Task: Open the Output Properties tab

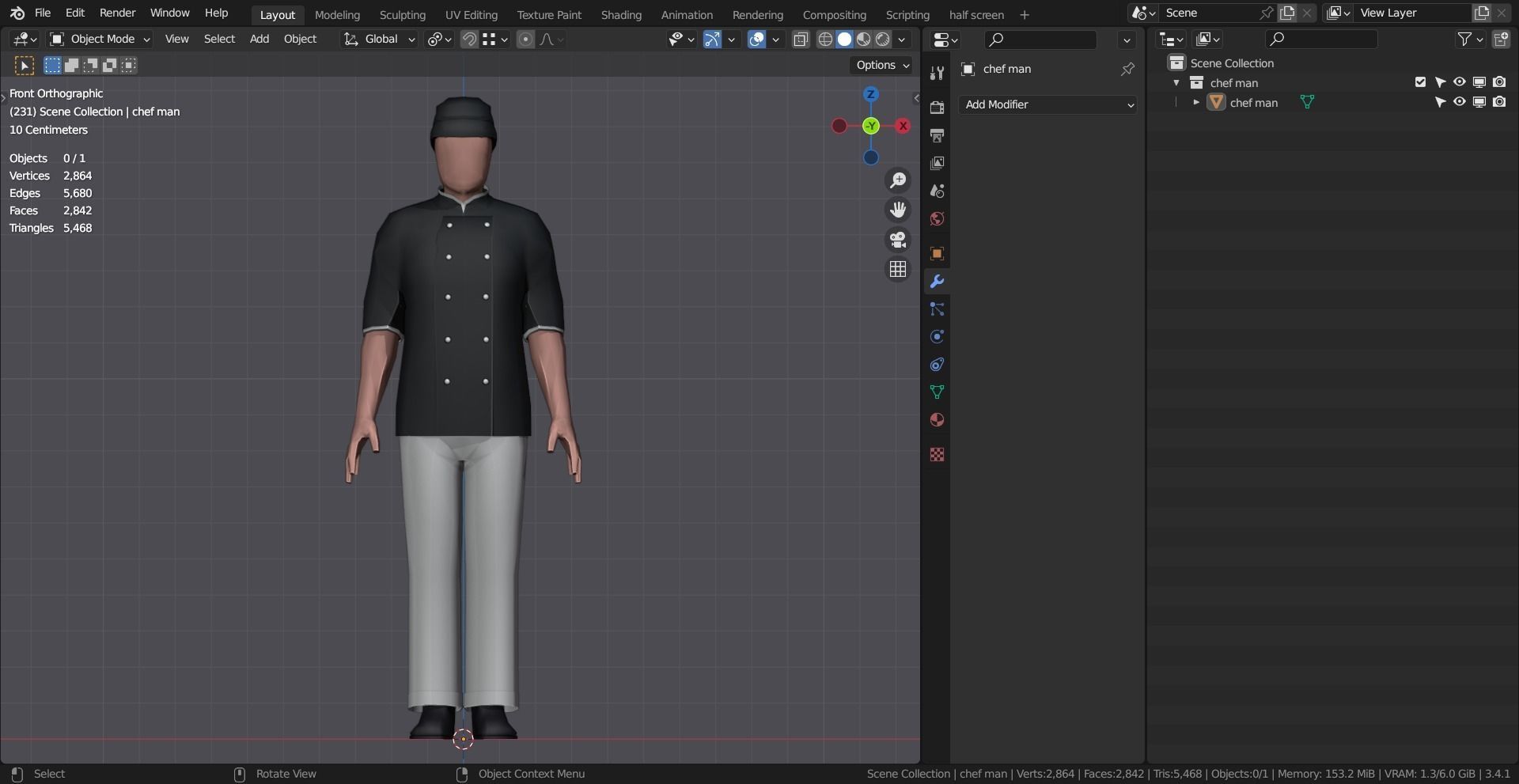Action: (937, 136)
